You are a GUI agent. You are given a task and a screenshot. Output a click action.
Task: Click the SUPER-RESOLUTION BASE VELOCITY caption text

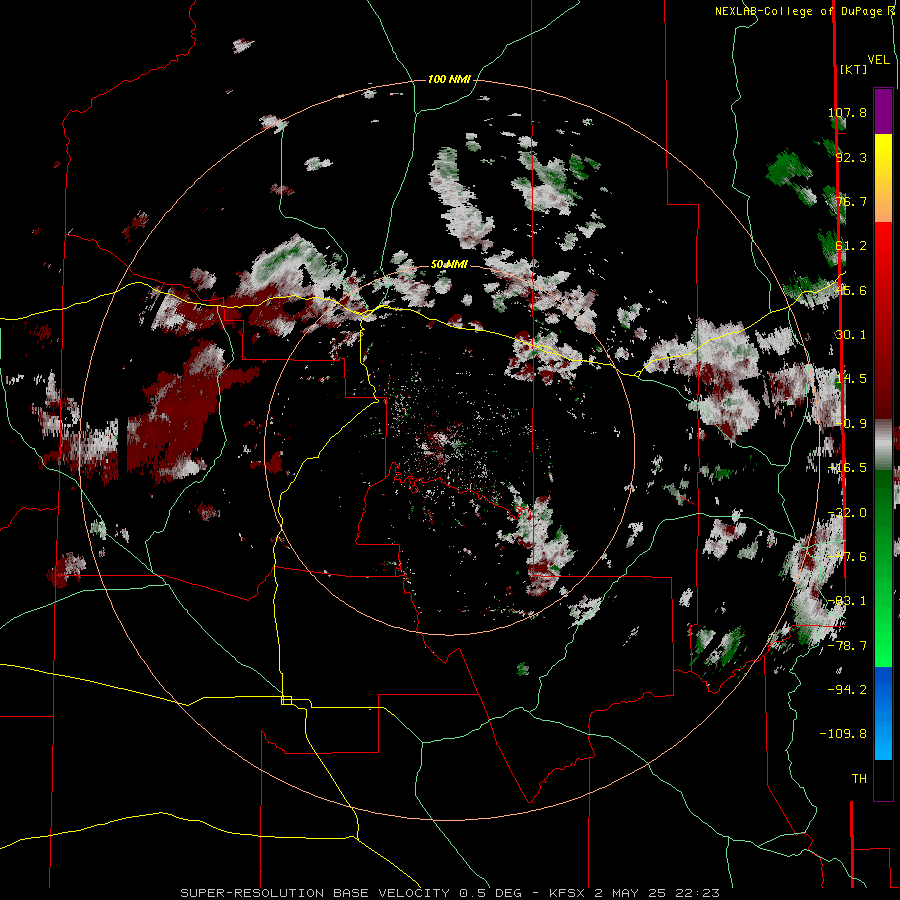point(315,893)
